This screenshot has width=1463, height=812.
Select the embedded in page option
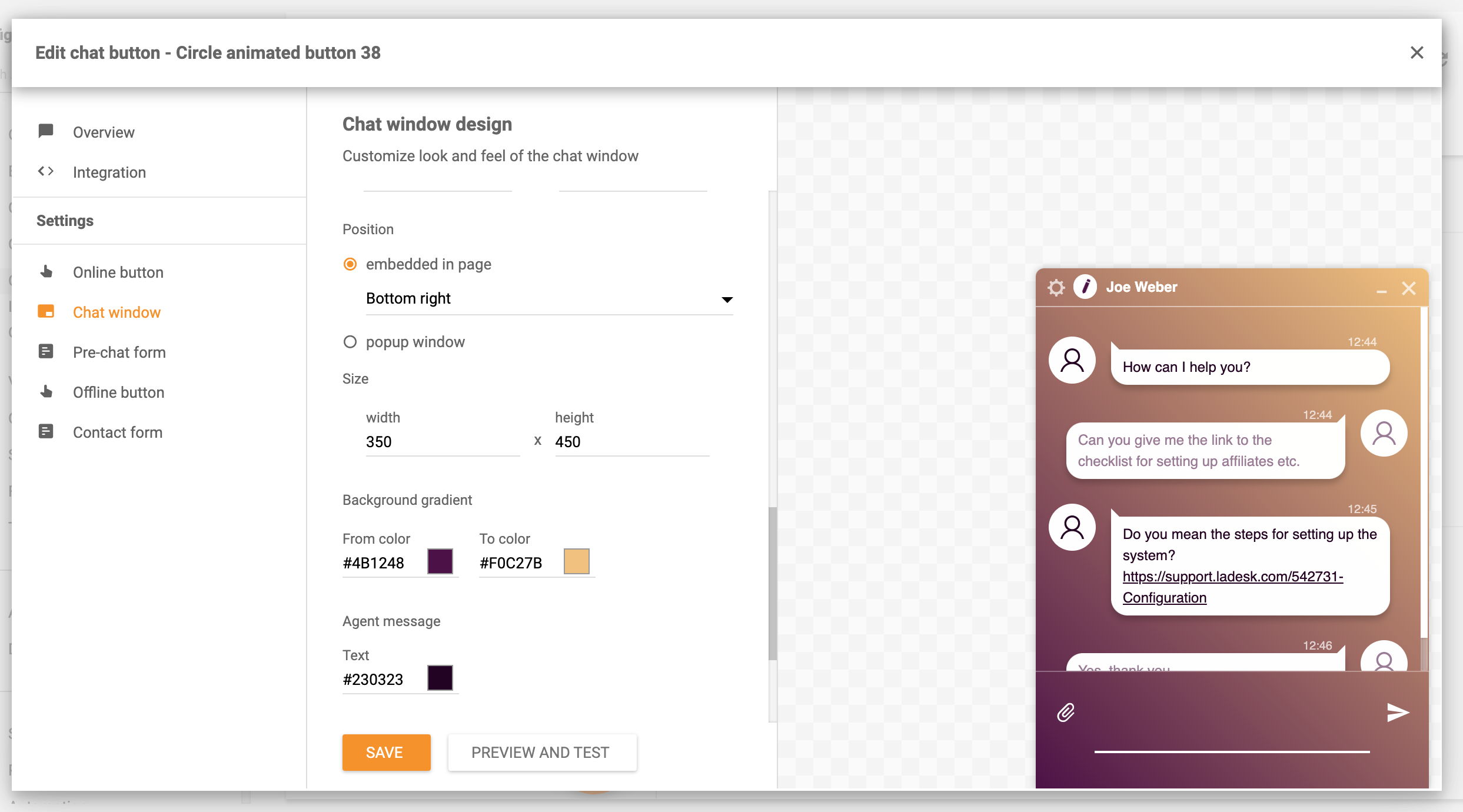350,264
